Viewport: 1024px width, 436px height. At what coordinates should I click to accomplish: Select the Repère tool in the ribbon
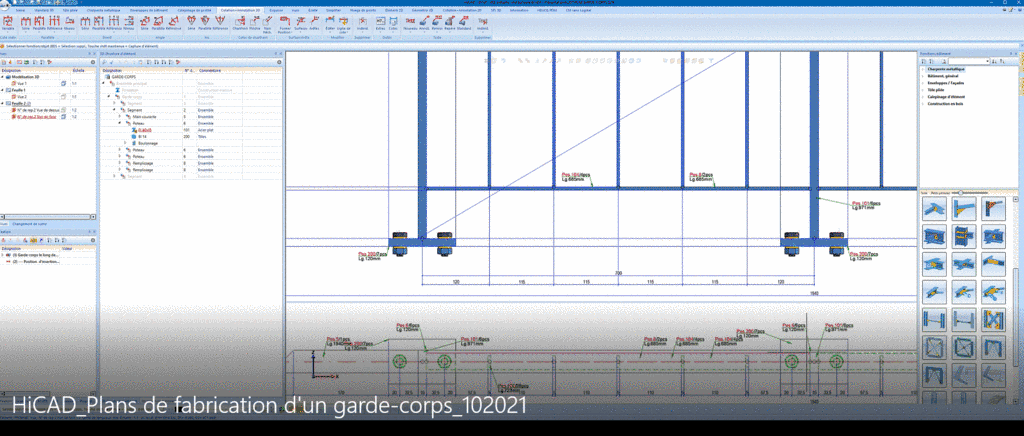(450, 23)
